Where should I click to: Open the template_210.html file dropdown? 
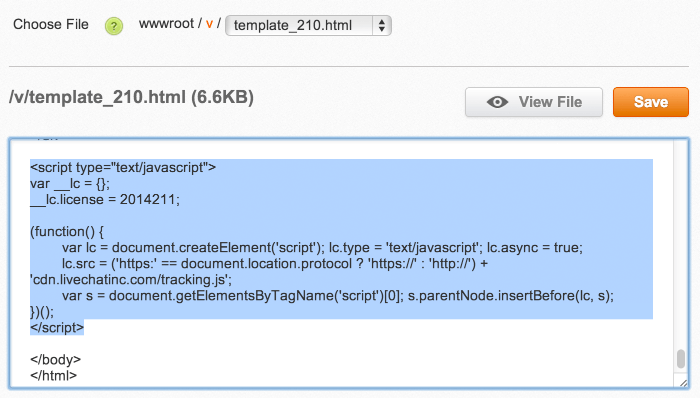[308, 25]
